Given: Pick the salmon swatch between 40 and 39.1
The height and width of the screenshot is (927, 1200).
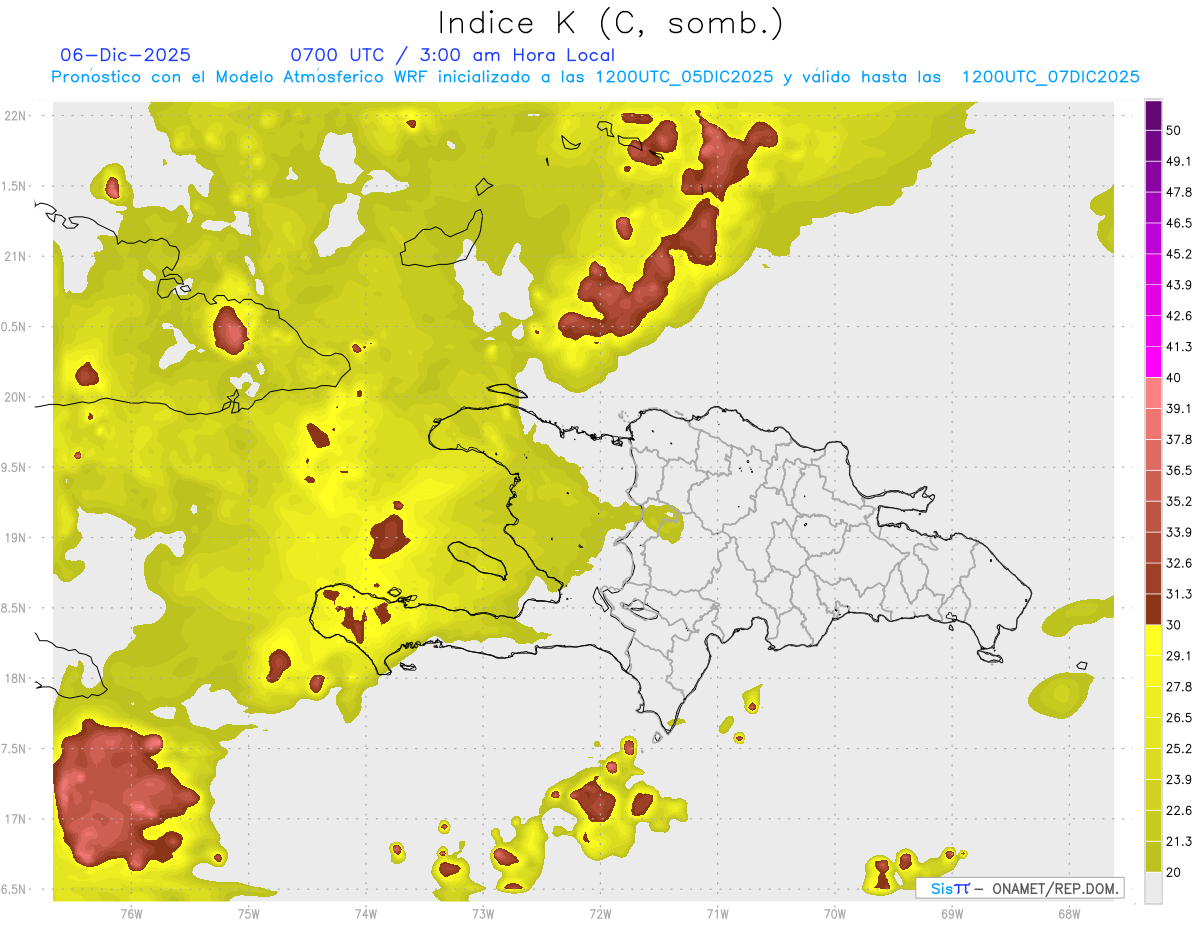Looking at the screenshot, I should coord(1153,393).
